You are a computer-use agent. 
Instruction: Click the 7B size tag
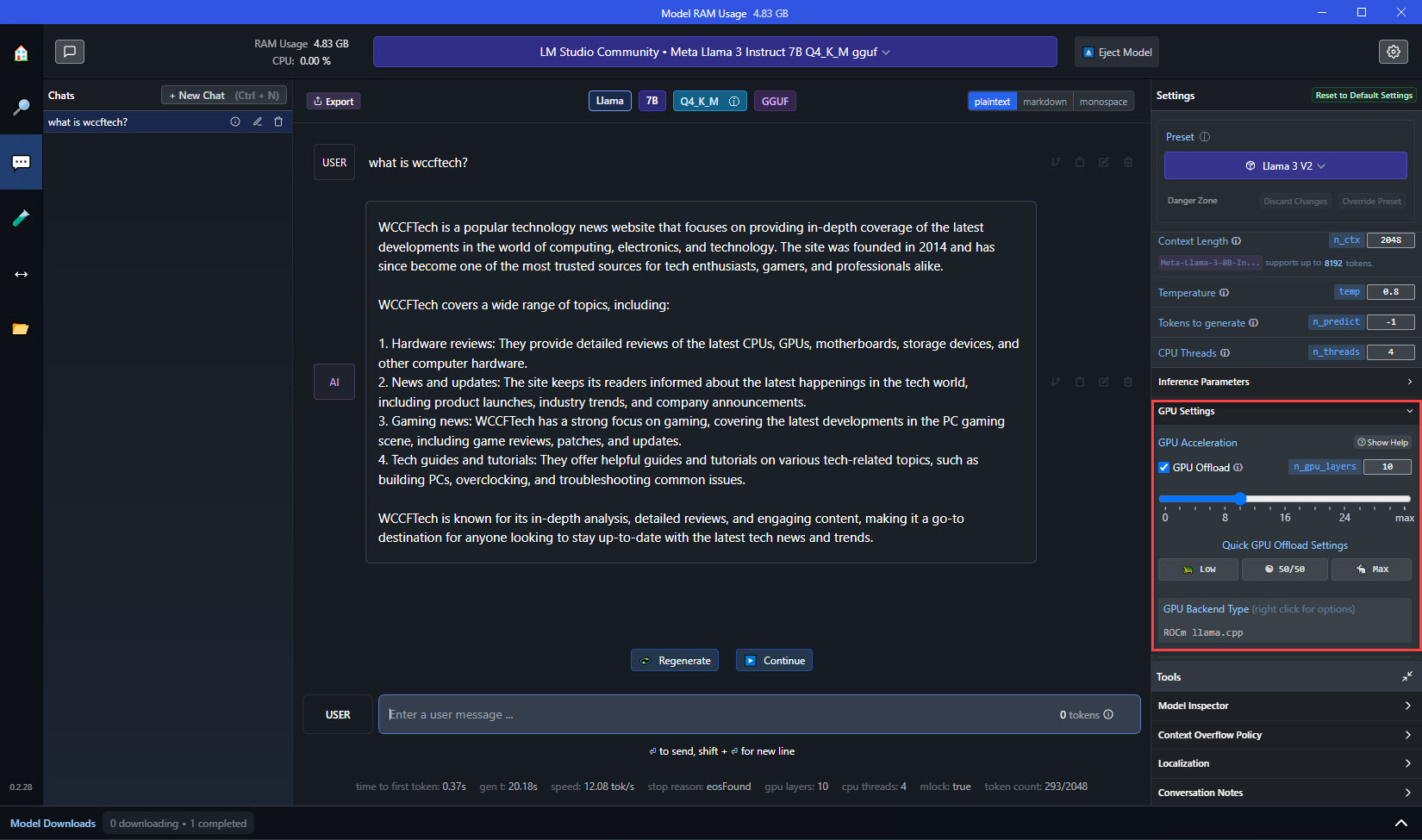pyautogui.click(x=652, y=101)
